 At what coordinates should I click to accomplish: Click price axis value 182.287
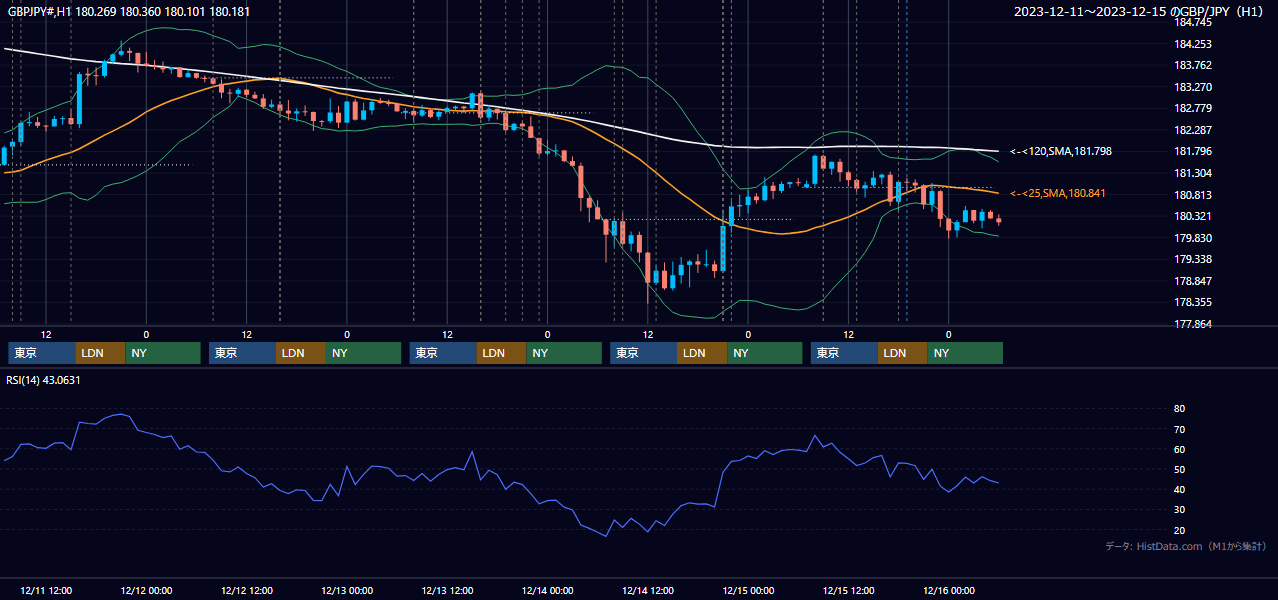pos(1193,130)
